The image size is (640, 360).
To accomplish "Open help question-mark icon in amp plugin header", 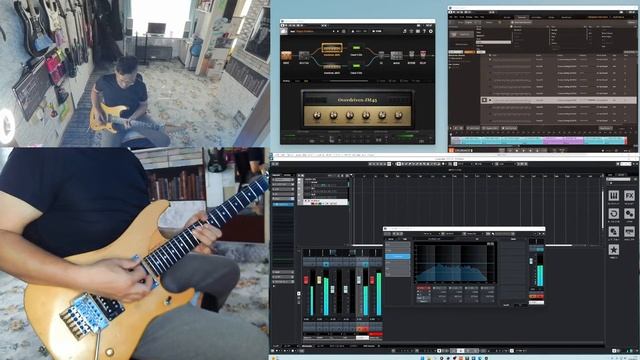I will 424,31.
